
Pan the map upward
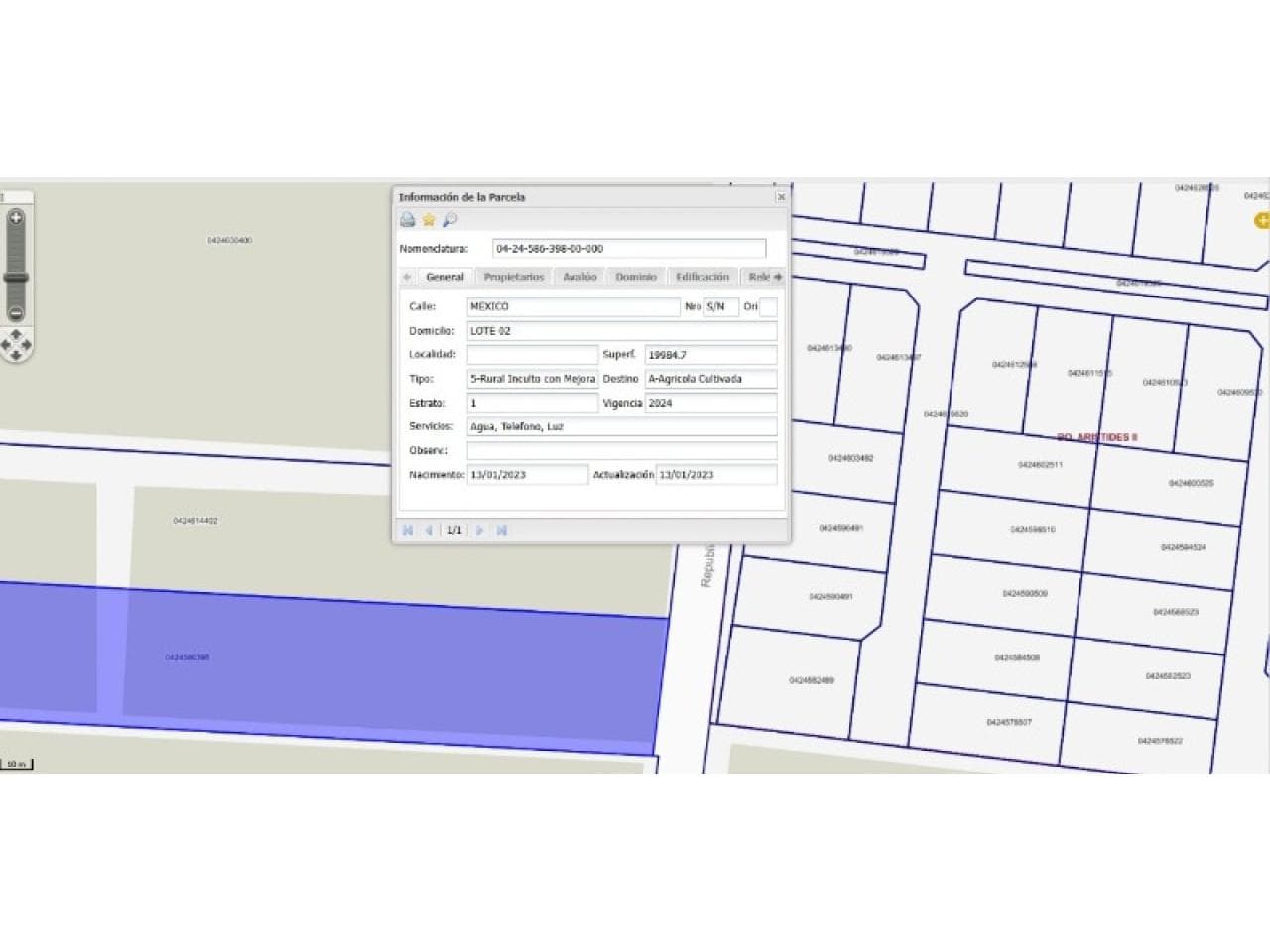[16, 335]
